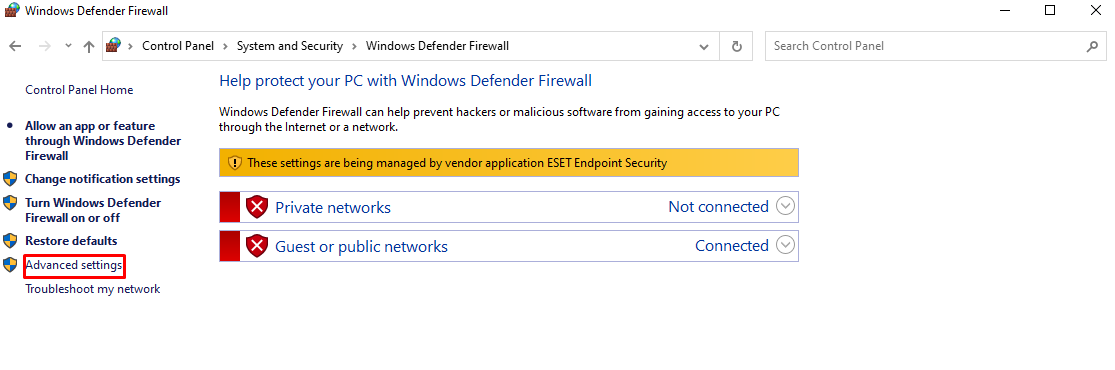Select System and Security breadcrumb

pyautogui.click(x=289, y=46)
